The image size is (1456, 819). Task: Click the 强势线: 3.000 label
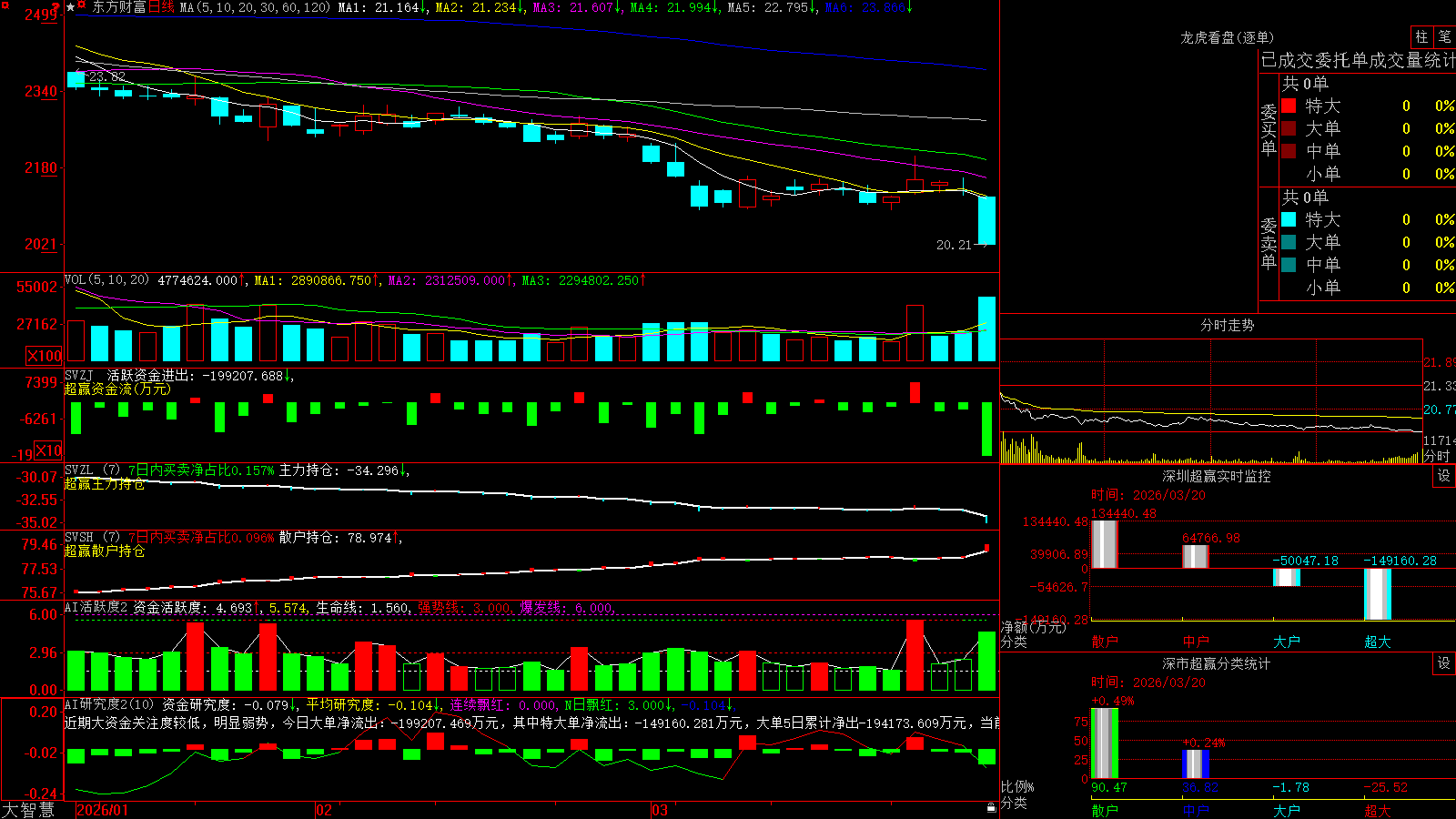(464, 608)
